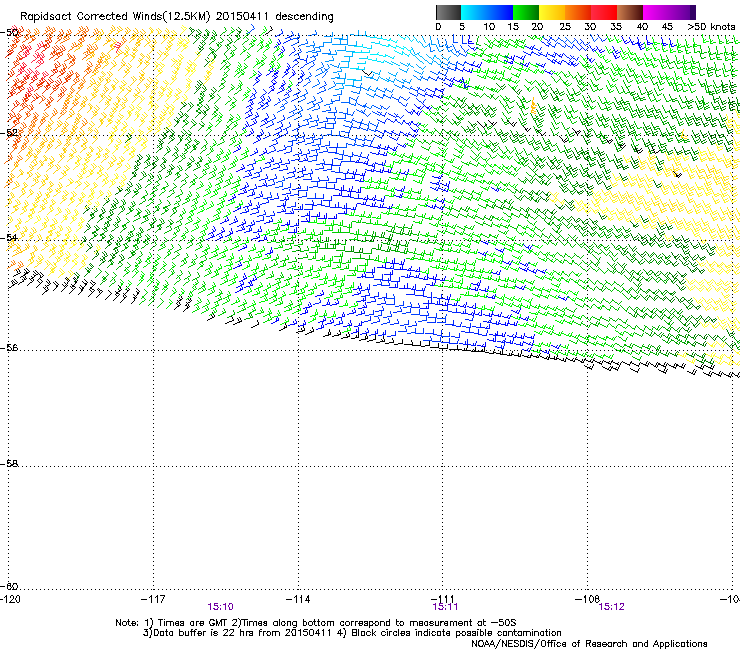
Task: Click the note 'Times are GMT'
Action: click(193, 623)
